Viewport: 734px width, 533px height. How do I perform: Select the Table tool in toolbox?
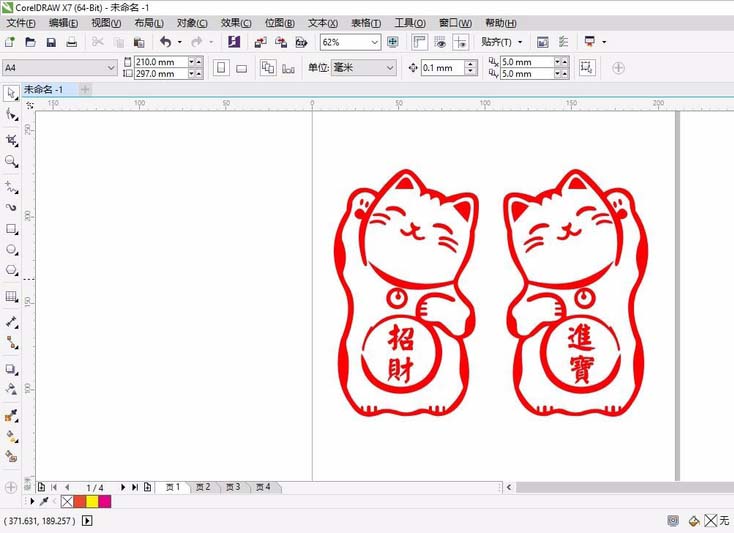click(x=11, y=297)
